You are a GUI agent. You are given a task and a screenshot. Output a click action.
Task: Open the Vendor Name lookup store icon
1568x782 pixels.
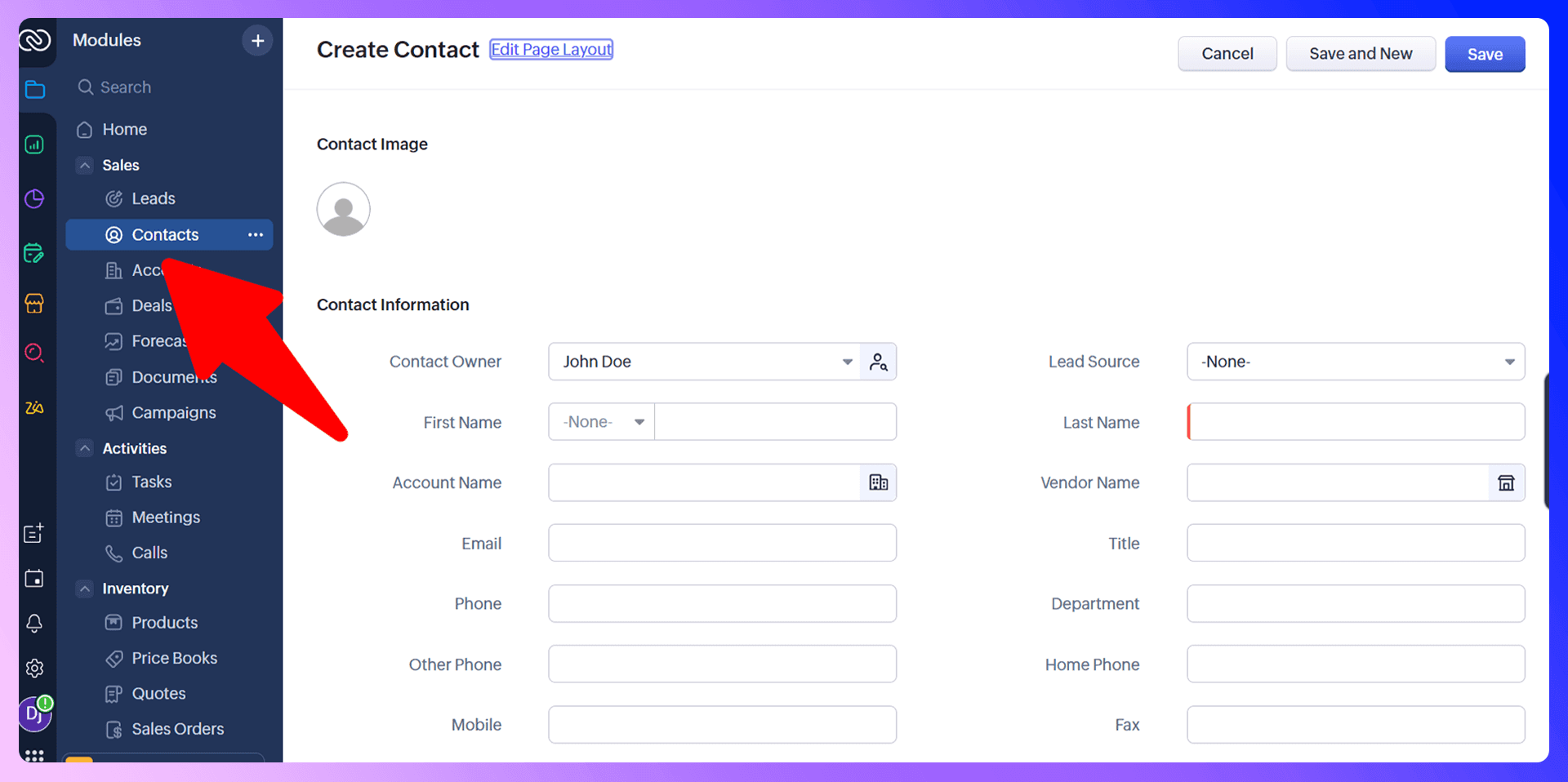(1506, 482)
